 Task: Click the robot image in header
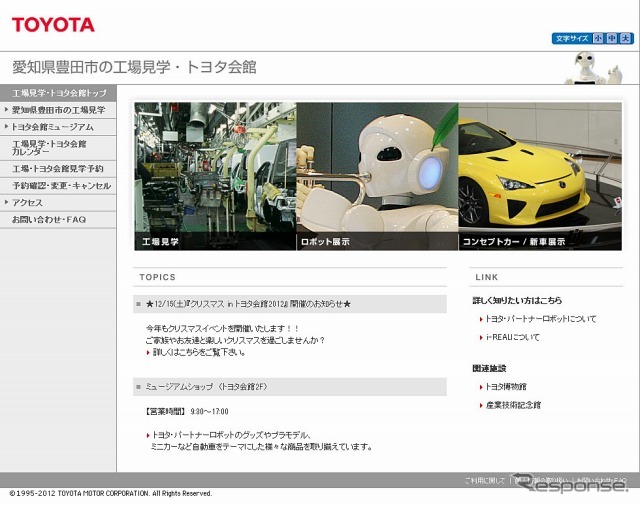593,68
